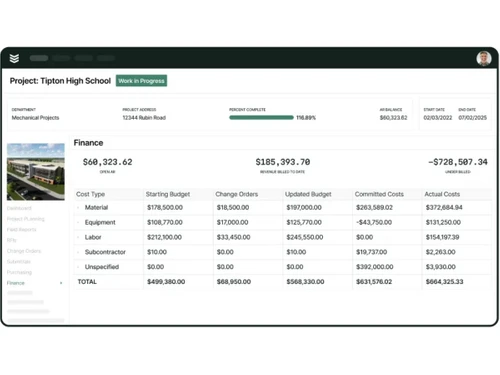Select Finance in the sidebar
This screenshot has width=500, height=375.
[16, 283]
